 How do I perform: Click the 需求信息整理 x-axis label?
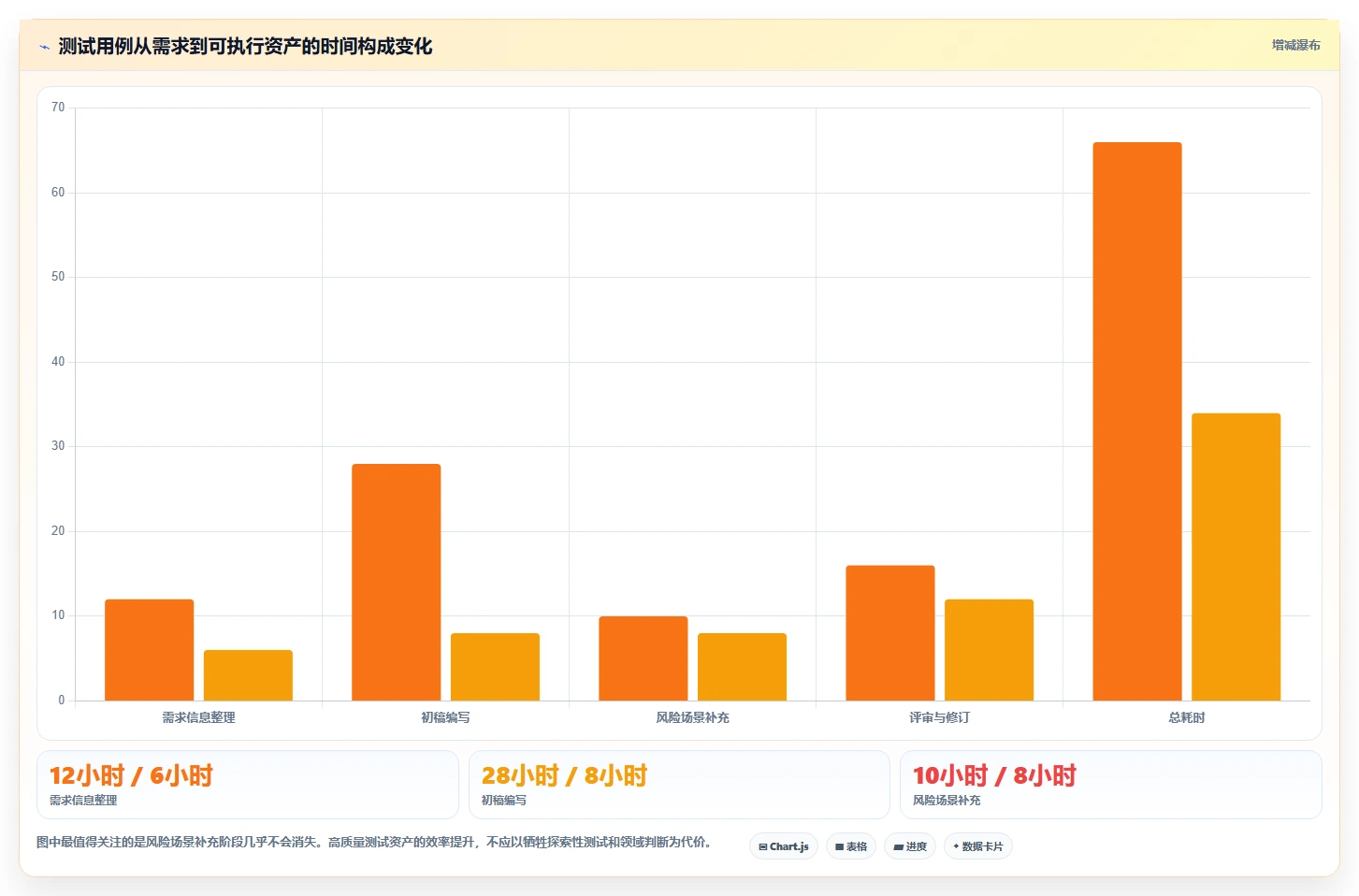(198, 717)
